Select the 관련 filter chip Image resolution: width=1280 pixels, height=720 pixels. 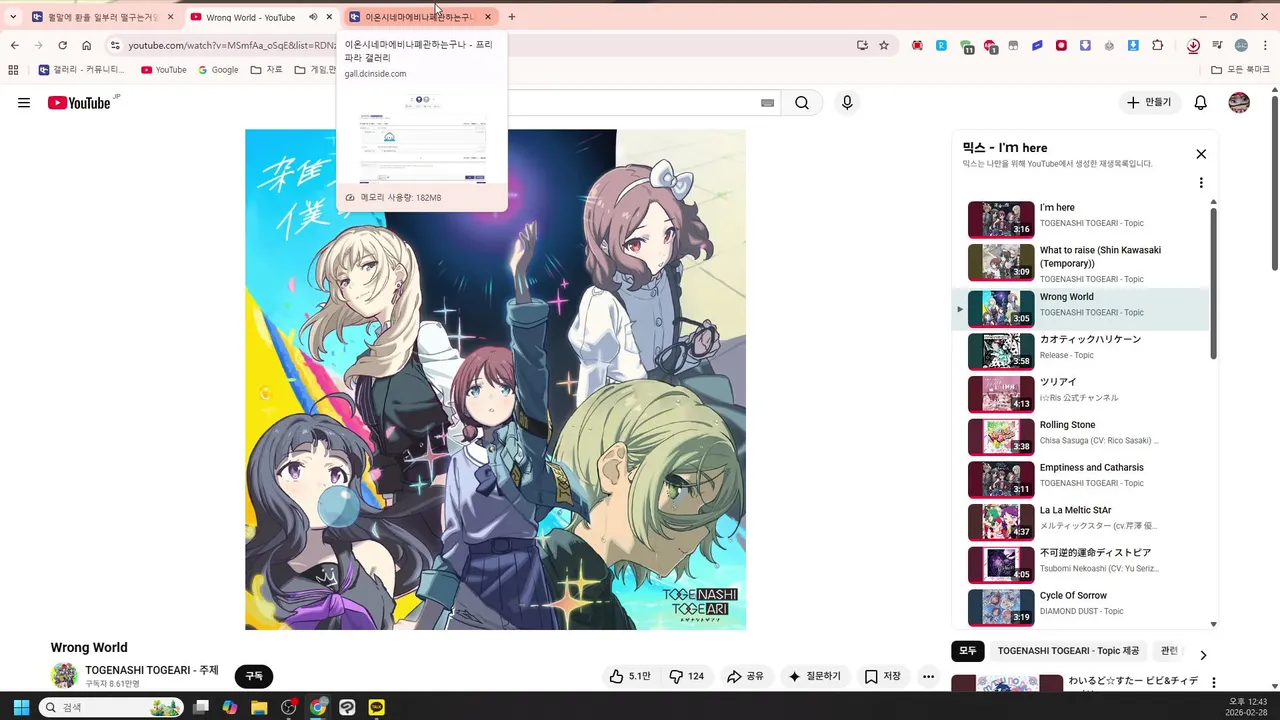1169,651
